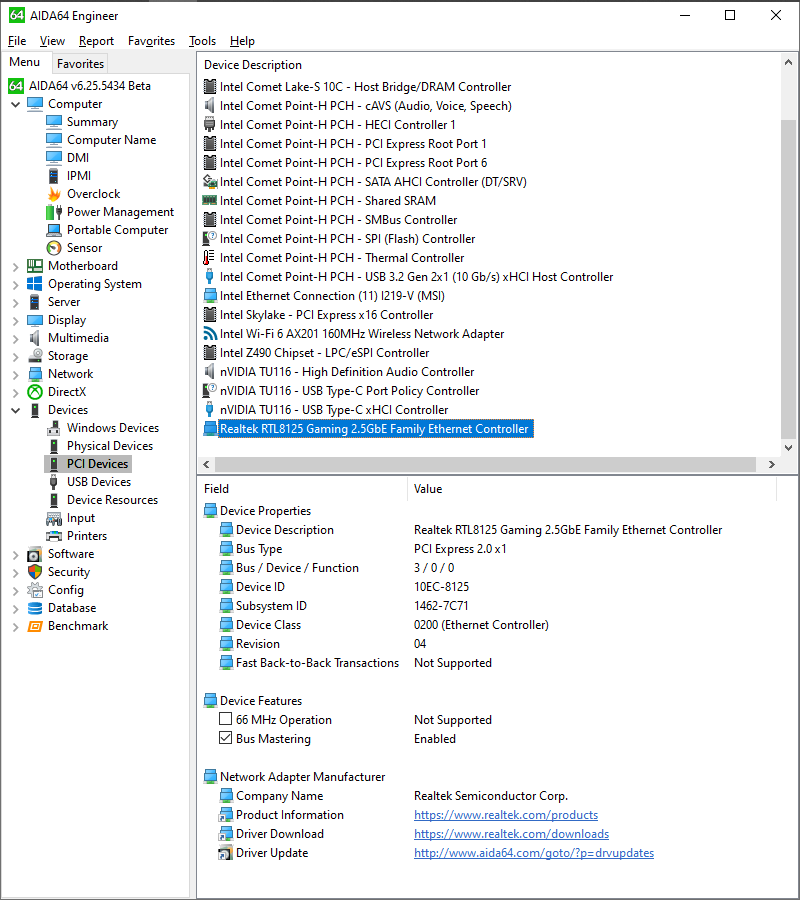Open the Help menu
Viewport: 800px width, 900px height.
(242, 41)
